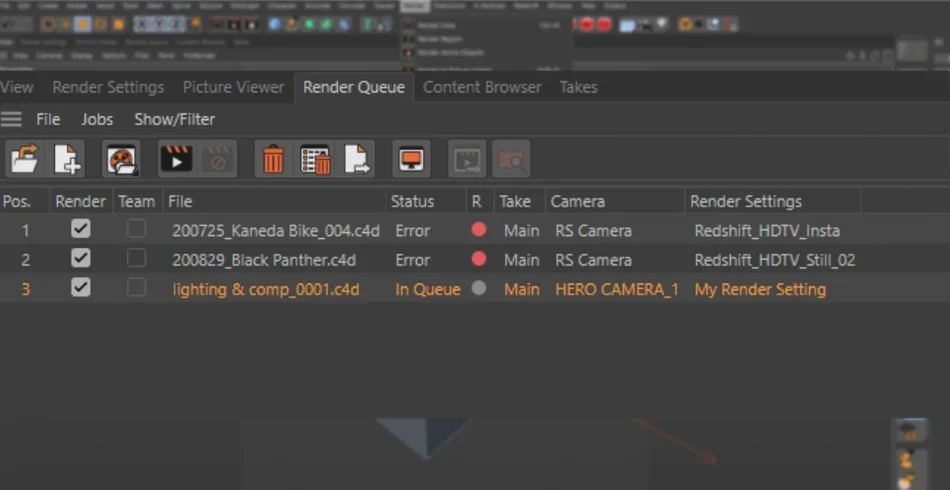Uncheck Render for 200829_Black Panther.c4d
Viewport: 950px width, 490px height.
pyautogui.click(x=81, y=258)
